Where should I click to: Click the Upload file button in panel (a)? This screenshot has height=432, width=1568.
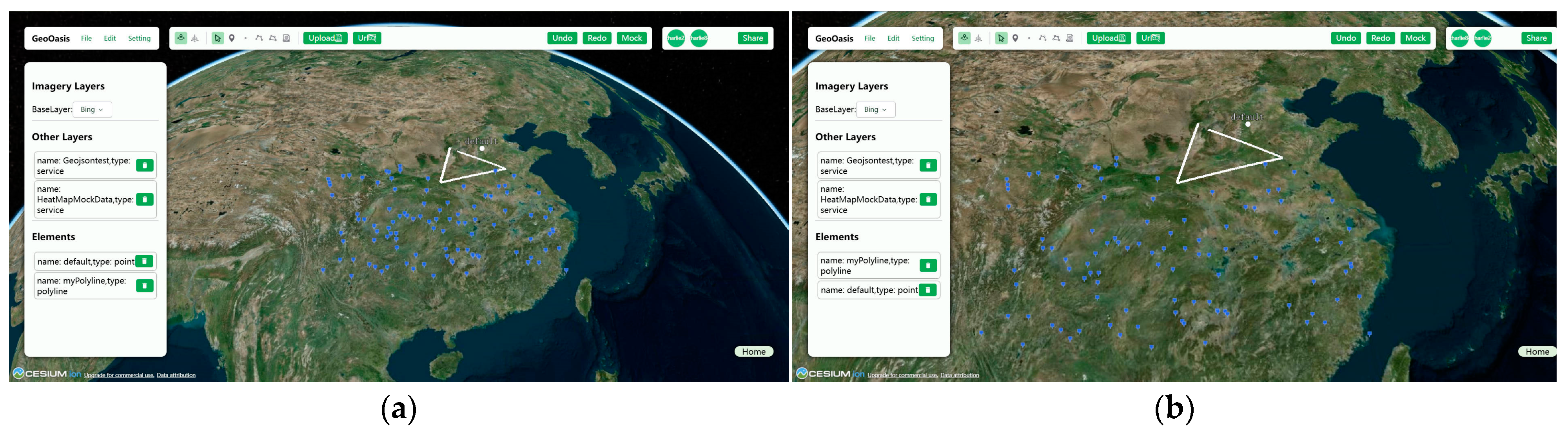click(x=325, y=38)
